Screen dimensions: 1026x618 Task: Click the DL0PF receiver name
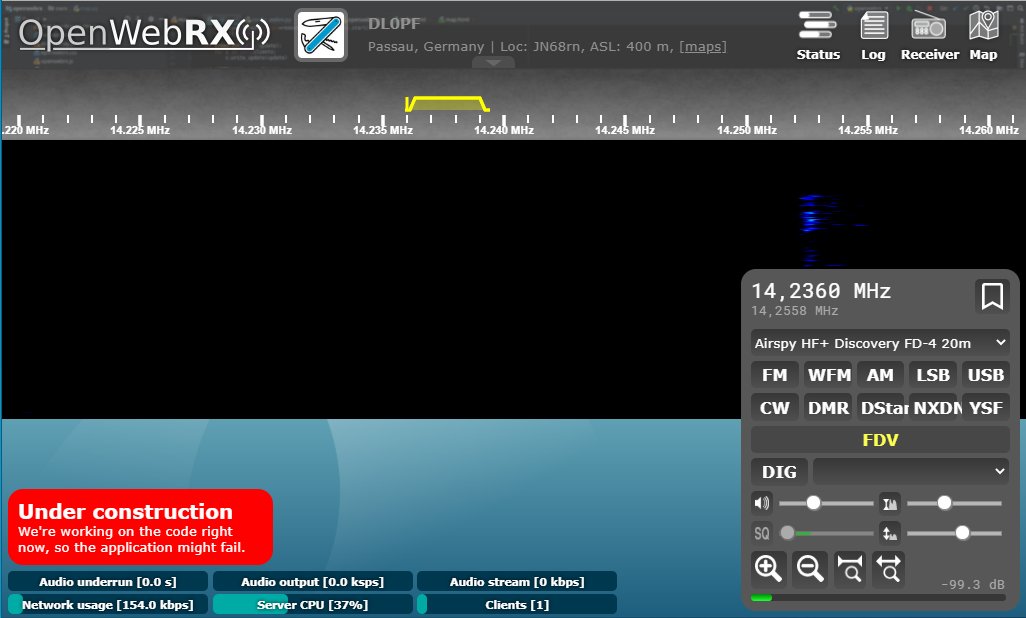point(394,24)
